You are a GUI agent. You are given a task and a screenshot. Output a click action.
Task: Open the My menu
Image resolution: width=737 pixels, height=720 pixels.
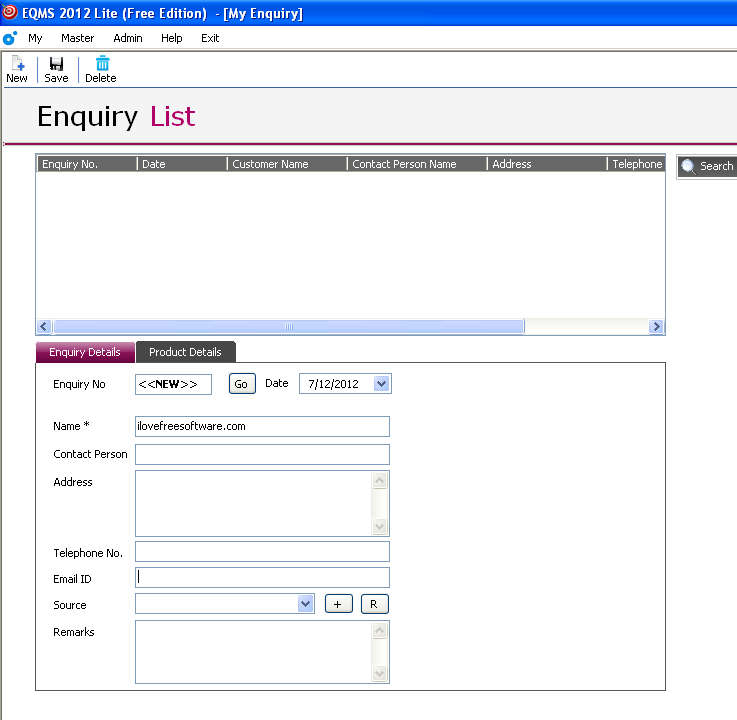coord(35,38)
